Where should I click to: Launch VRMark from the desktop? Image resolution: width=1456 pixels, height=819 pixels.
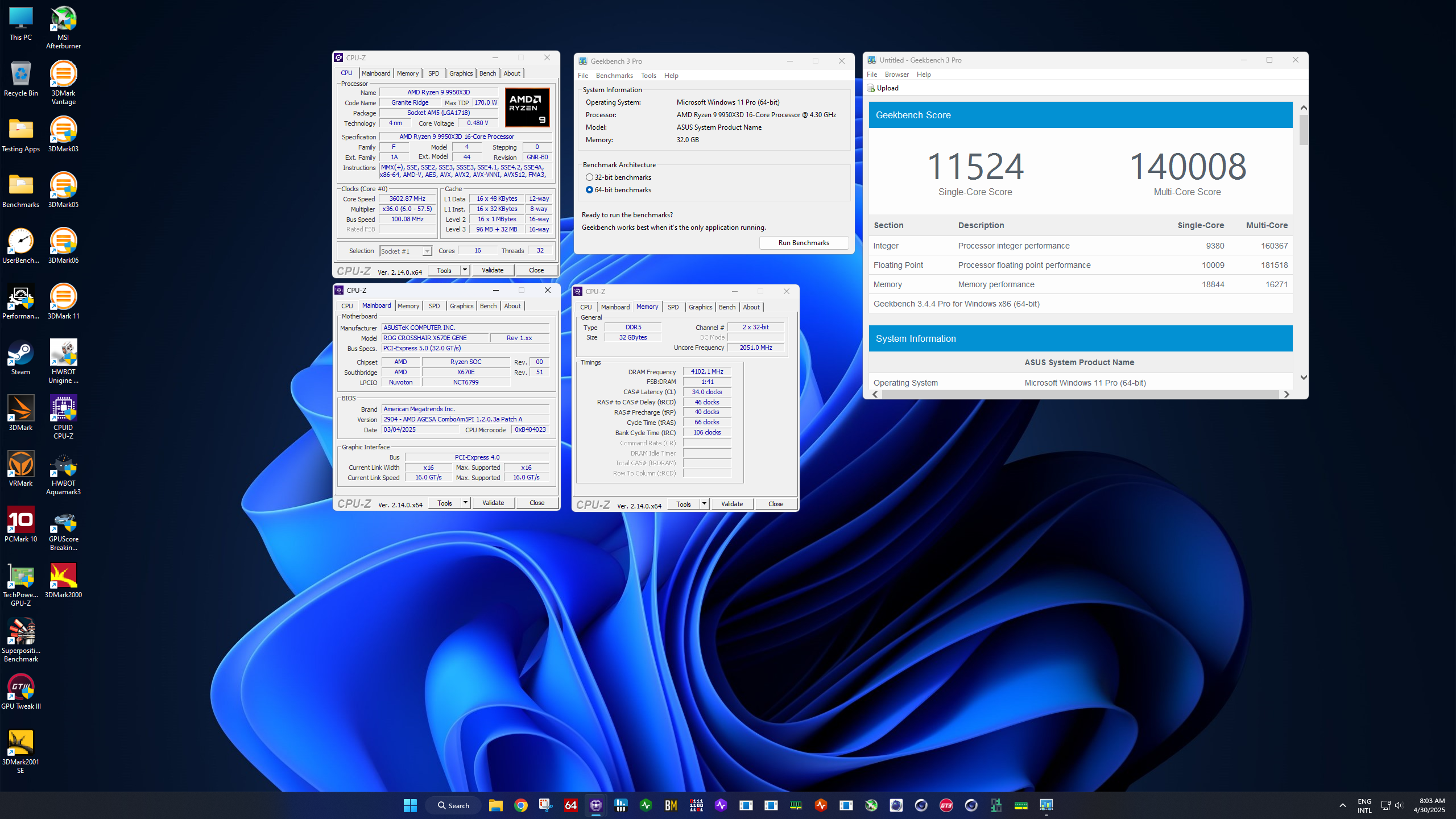point(20,469)
